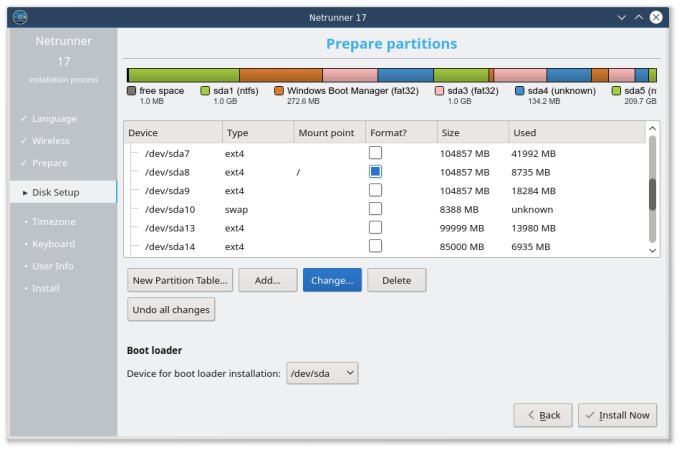Click the '/' mount point of sda8
This screenshot has width=680, height=450.
tap(298, 172)
